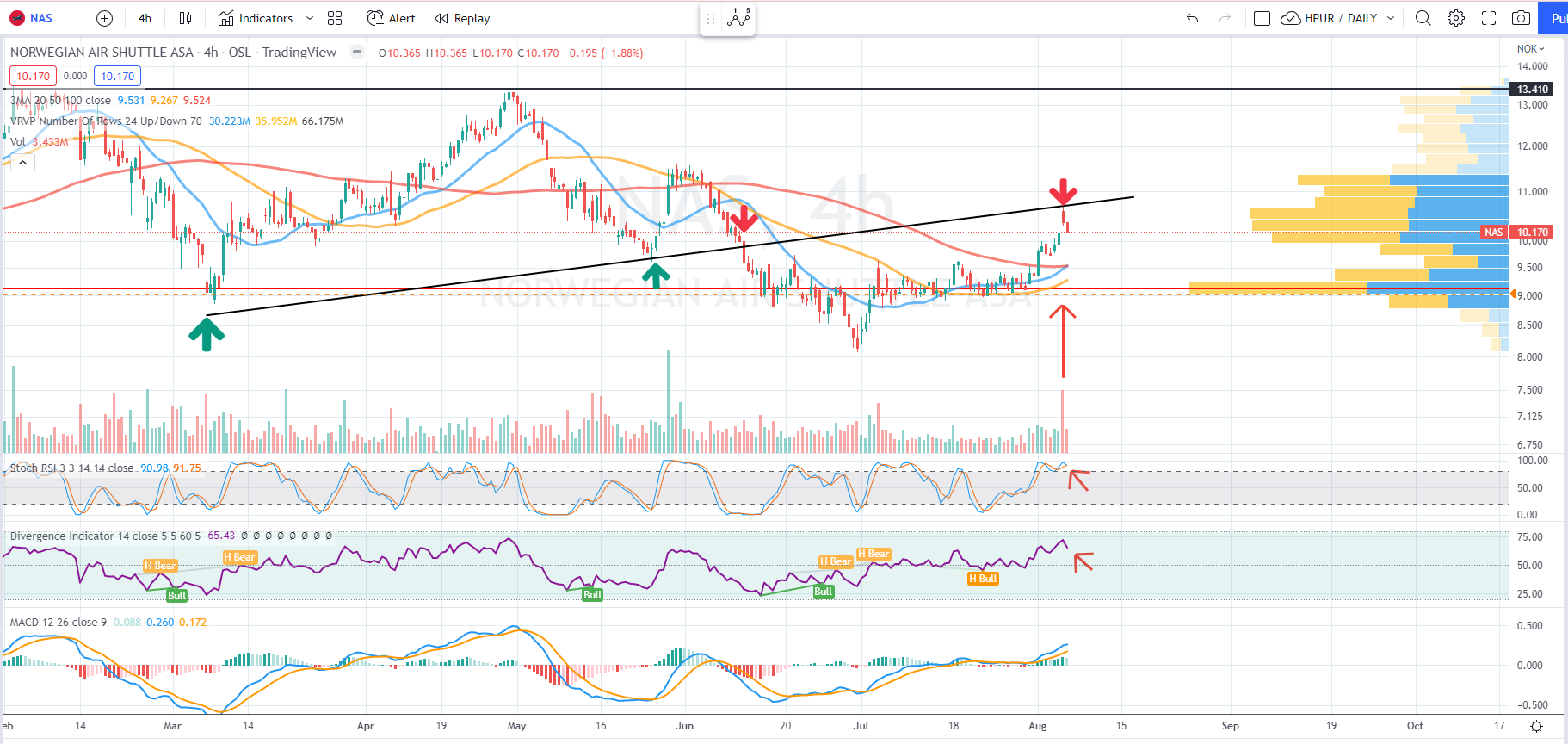The height and width of the screenshot is (744, 1568).
Task: Click the 14.000 price scale label
Action: [1532, 66]
